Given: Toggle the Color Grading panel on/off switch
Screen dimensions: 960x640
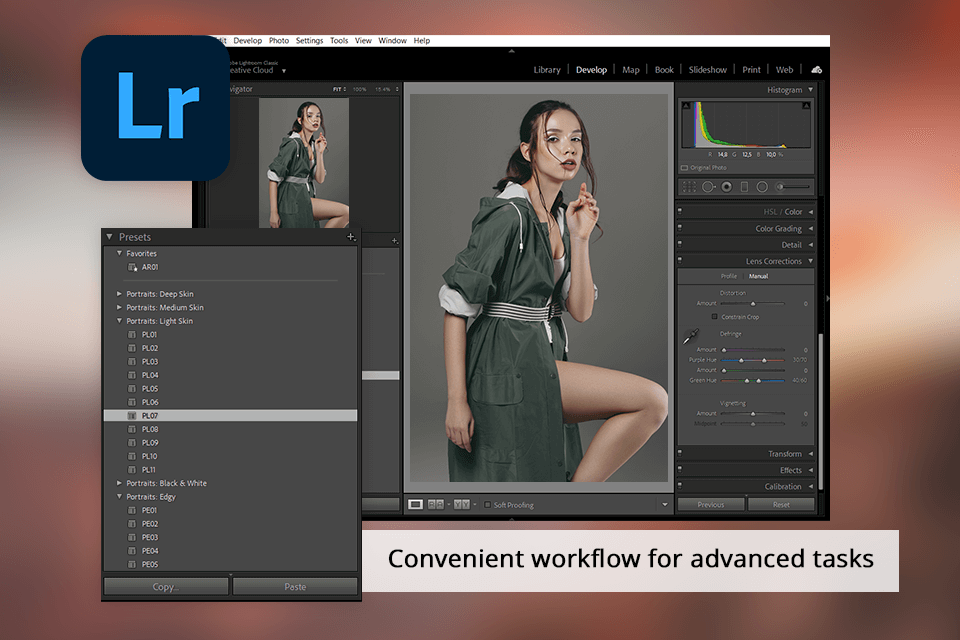Looking at the screenshot, I should tap(680, 228).
